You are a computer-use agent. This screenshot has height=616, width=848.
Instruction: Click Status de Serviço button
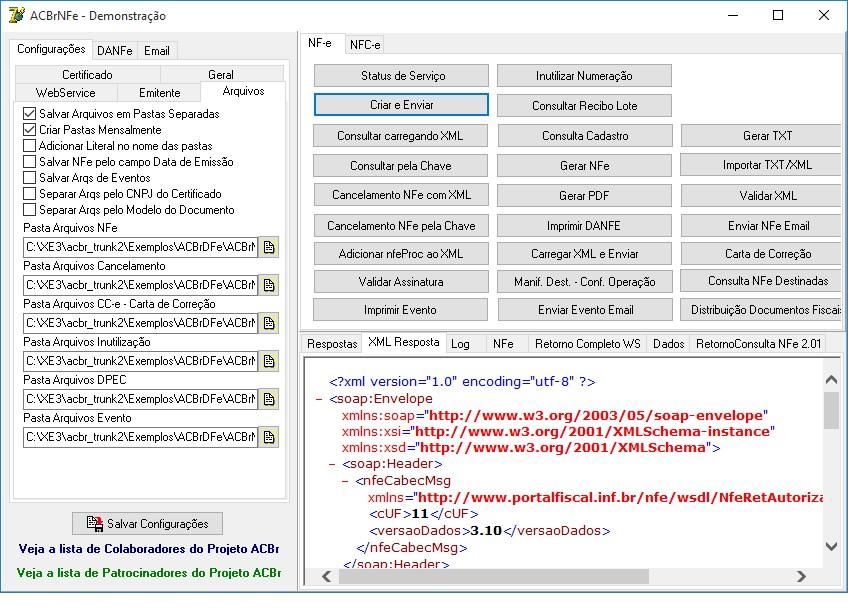click(401, 76)
